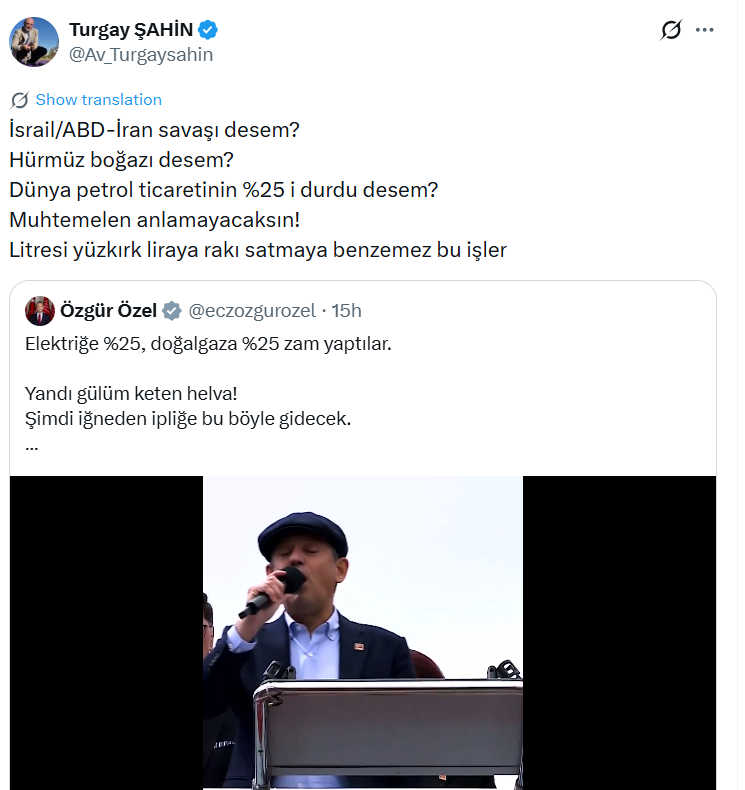Screen dimensions: 745x790
Task: Open Özgür Özel's small avatar in quote
Action: (40, 311)
